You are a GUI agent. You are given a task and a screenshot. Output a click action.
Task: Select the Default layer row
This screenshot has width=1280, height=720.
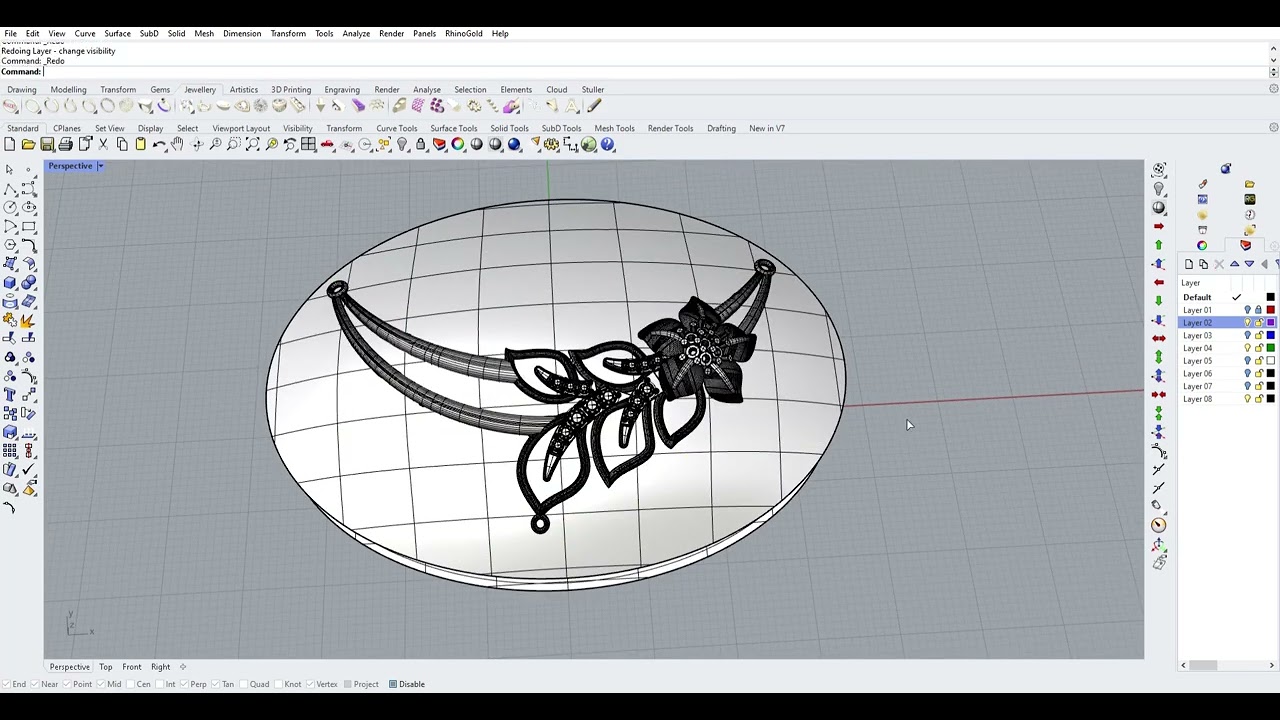point(1229,297)
